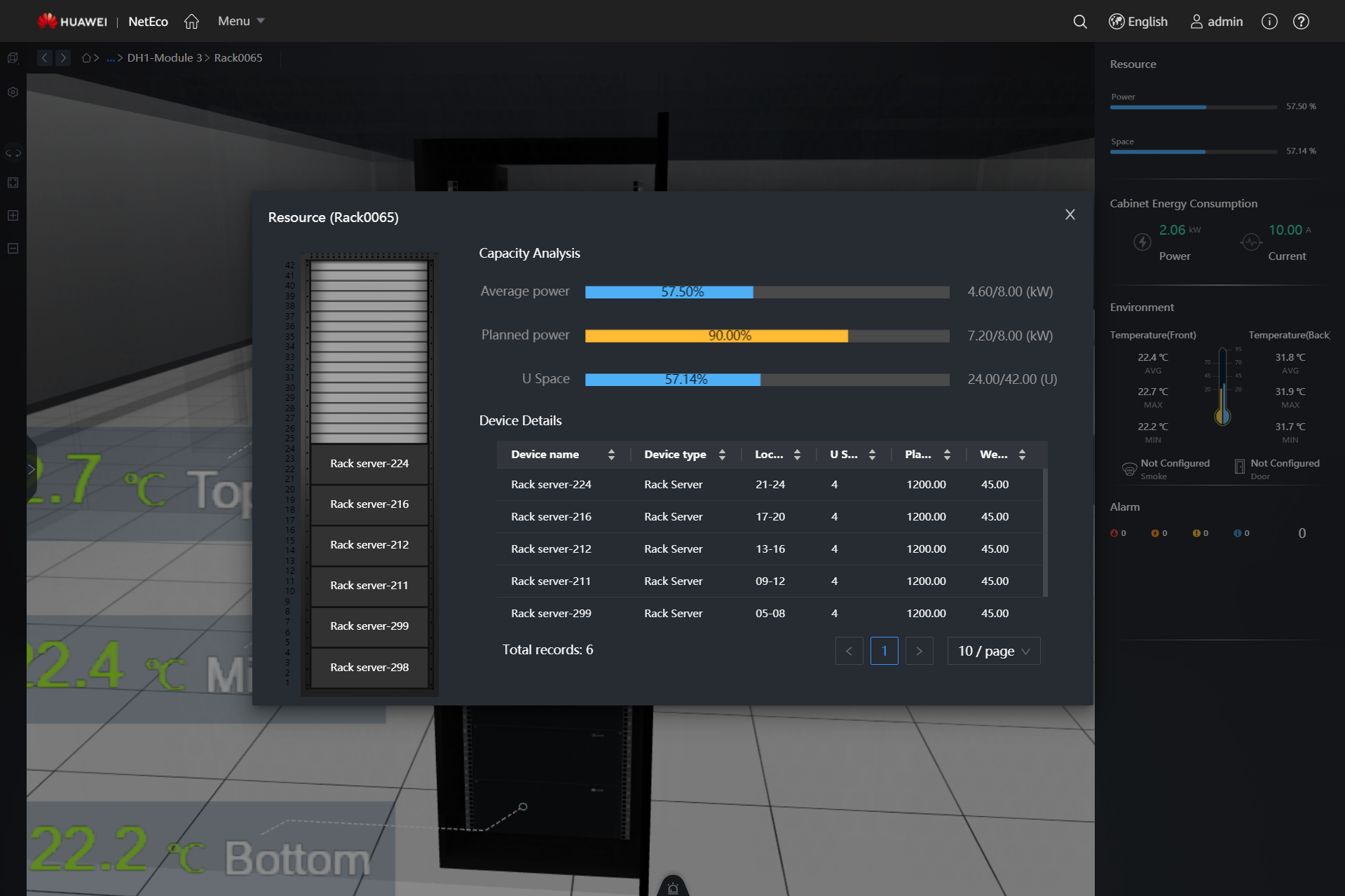This screenshot has width=1345, height=896.
Task: Zoom out using the minus icon
Action: 13,248
